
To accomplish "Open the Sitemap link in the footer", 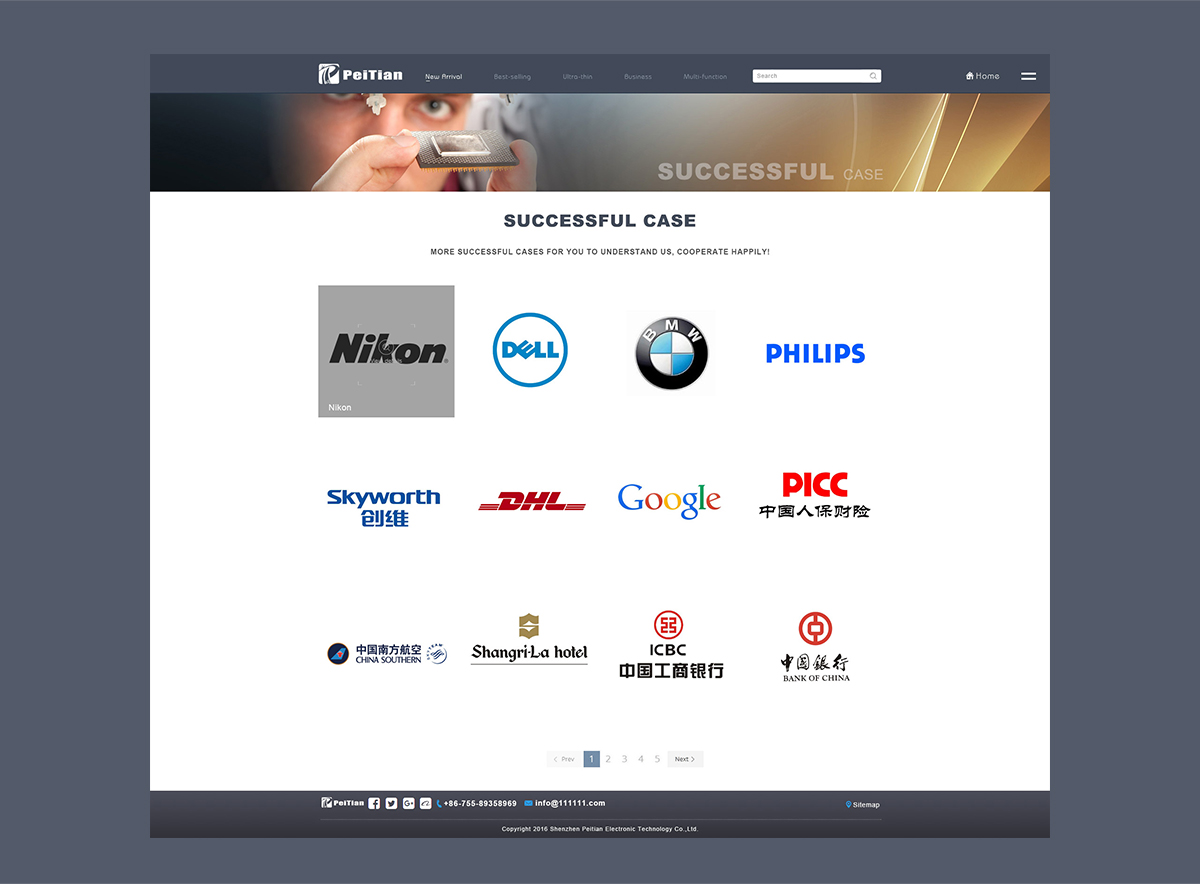I will click(863, 804).
